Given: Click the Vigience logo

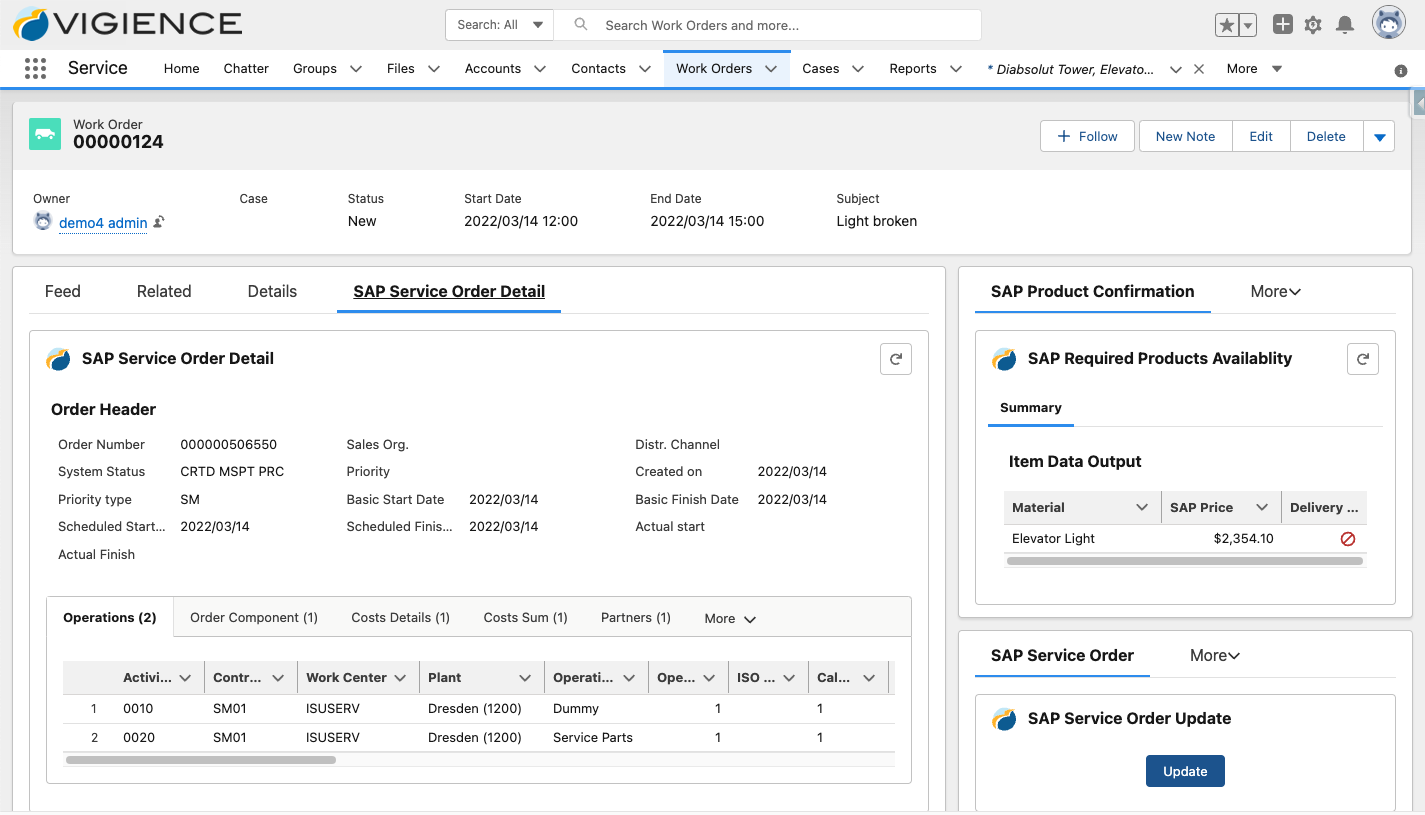Looking at the screenshot, I should [127, 24].
